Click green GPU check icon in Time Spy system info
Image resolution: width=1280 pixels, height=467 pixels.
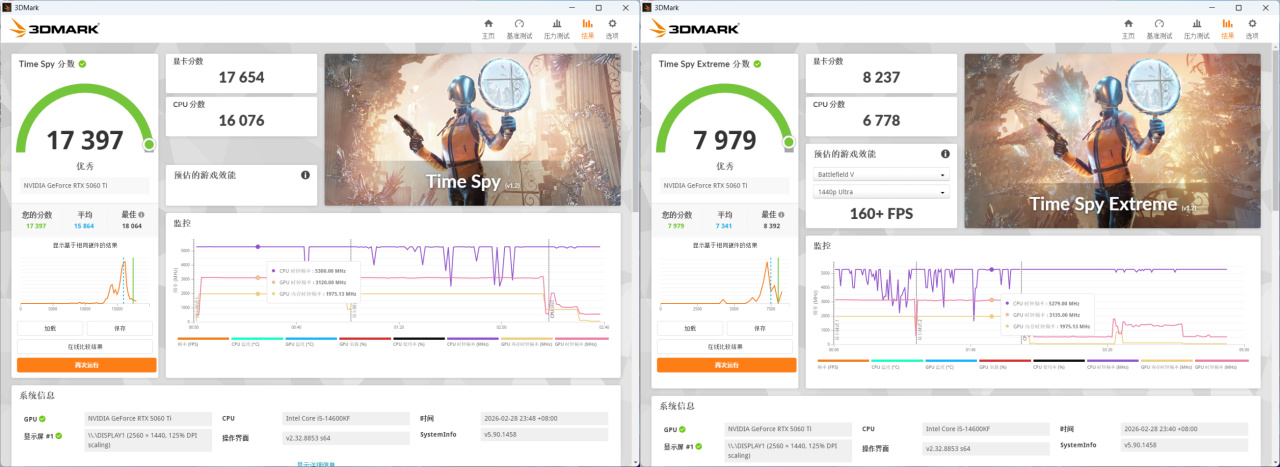pos(43,418)
